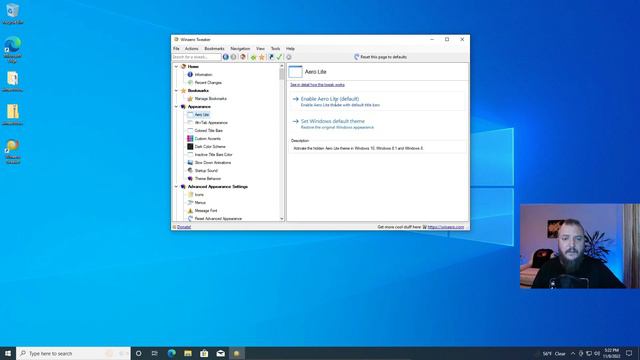Click the Recycle Bin desktop icon

13,13
